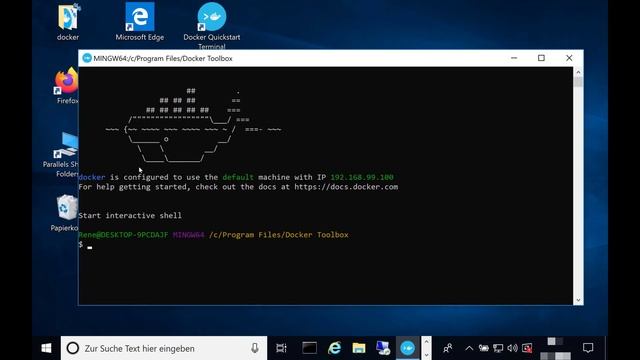Open the People icon in taskbar
The image size is (640, 360).
click(447, 348)
